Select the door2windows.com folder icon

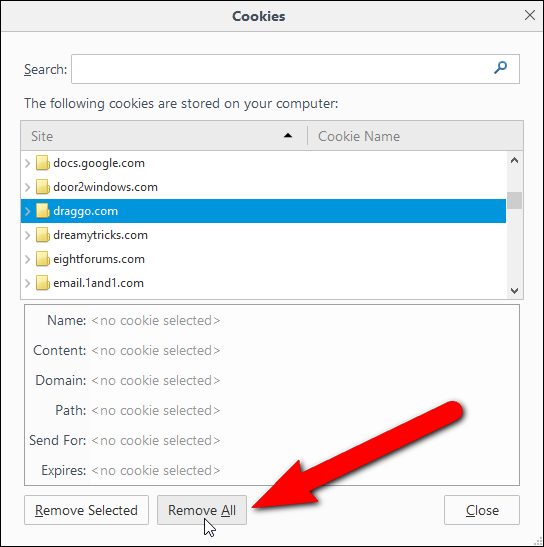[x=43, y=187]
